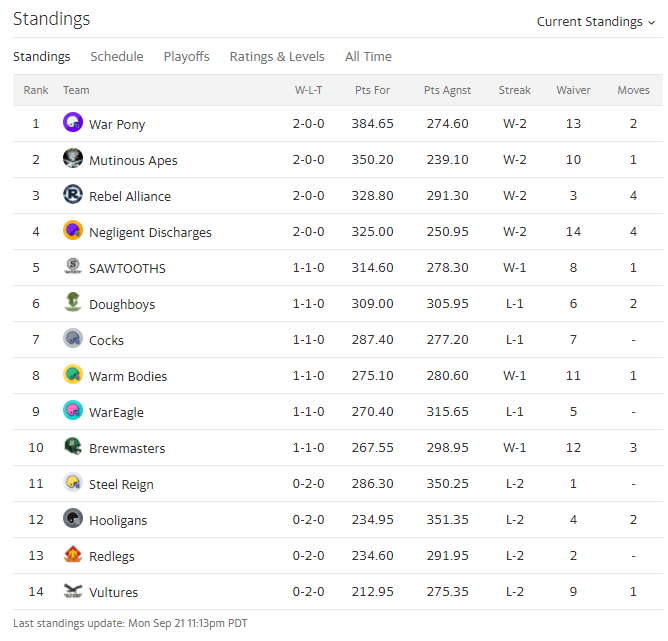Click the Pts For column header
The image size is (668, 641).
click(x=372, y=90)
